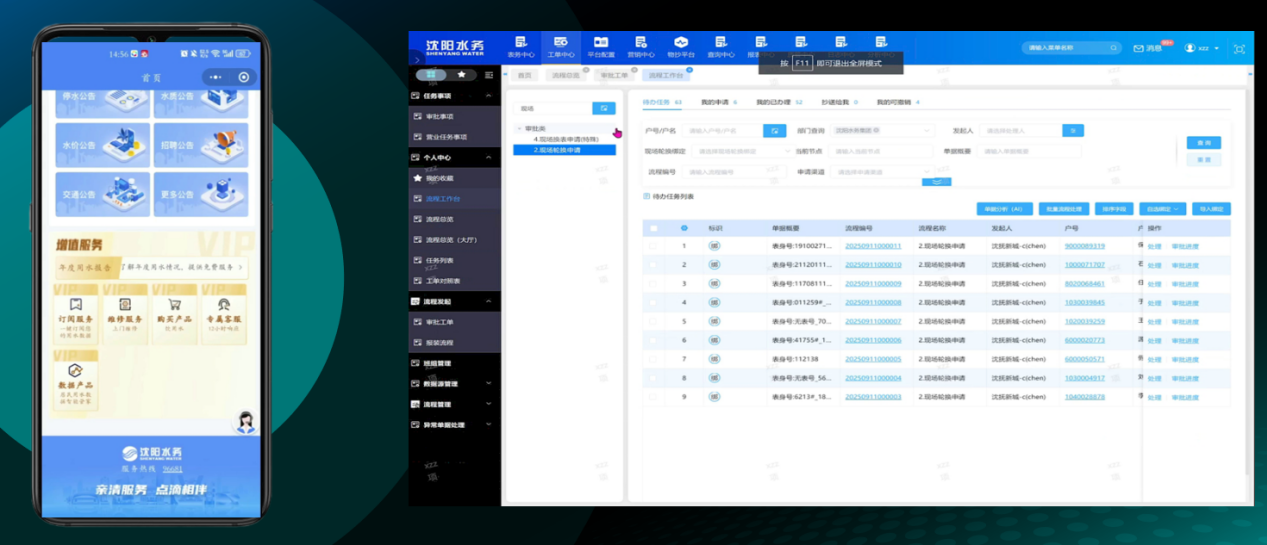Screen dimensions: 1267x545
Task: Open the 自选绑定 dropdown button
Action: coord(1165,209)
